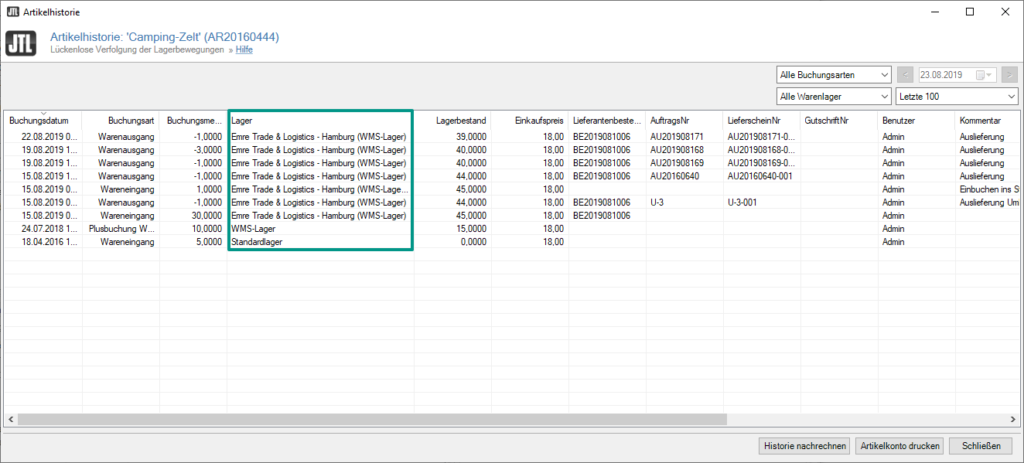Click the previous date arrow button
The width and height of the screenshot is (1024, 463).
point(905,75)
